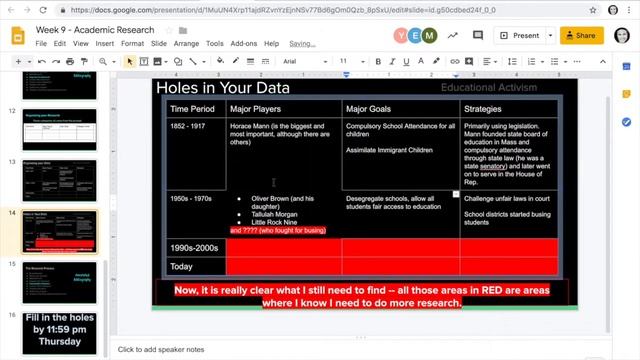Expand the bulleted list style dropdown

[x=565, y=62]
